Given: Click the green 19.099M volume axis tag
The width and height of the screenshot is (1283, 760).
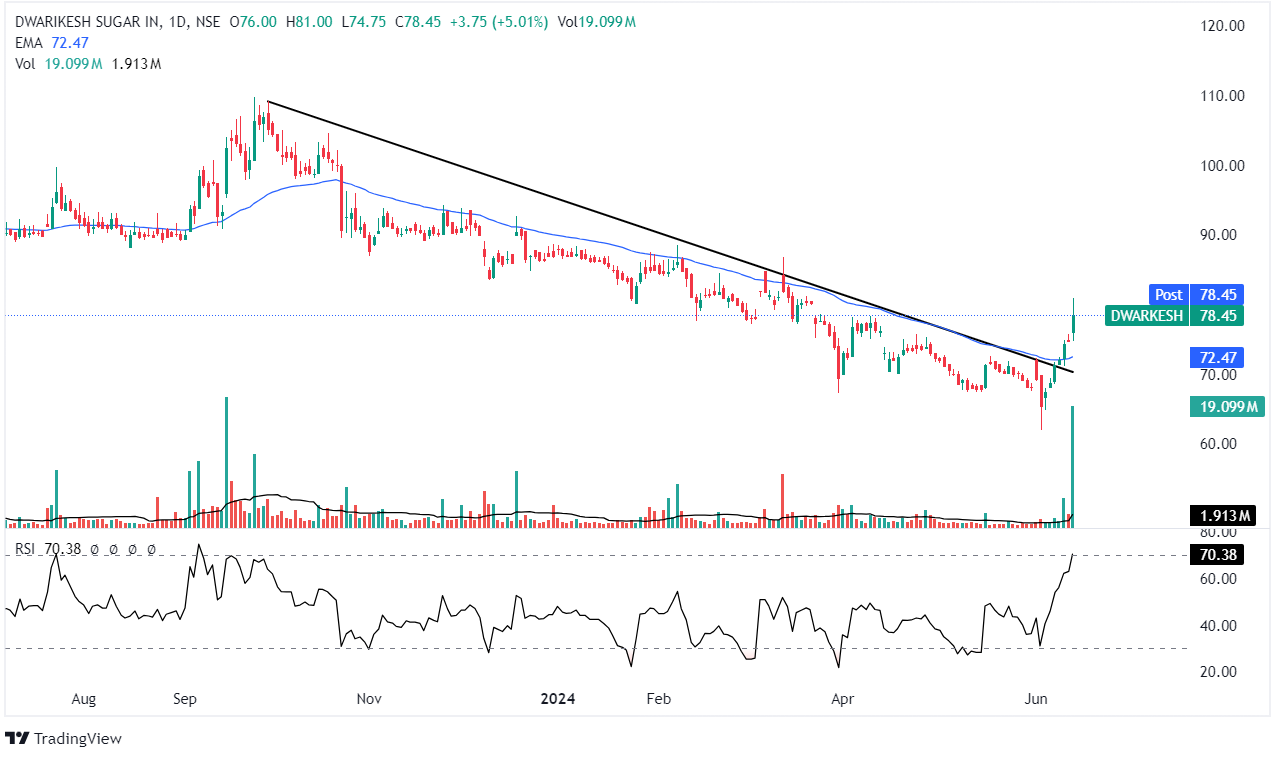Looking at the screenshot, I should (x=1226, y=406).
